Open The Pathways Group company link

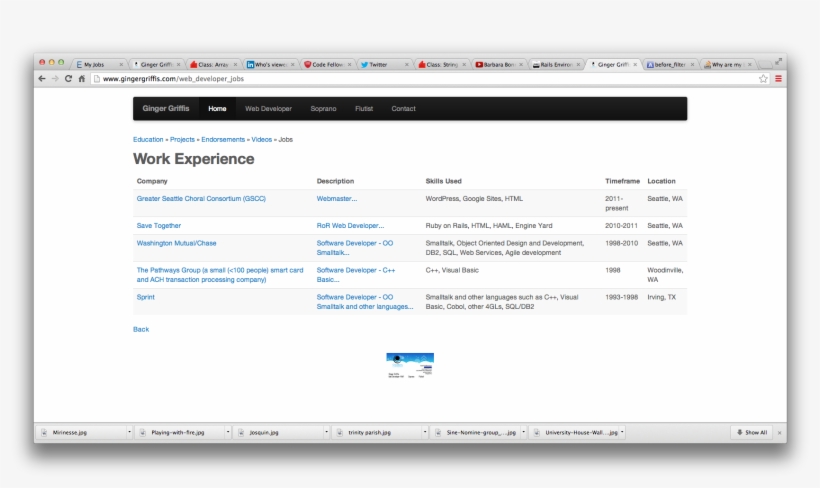pyautogui.click(x=220, y=275)
